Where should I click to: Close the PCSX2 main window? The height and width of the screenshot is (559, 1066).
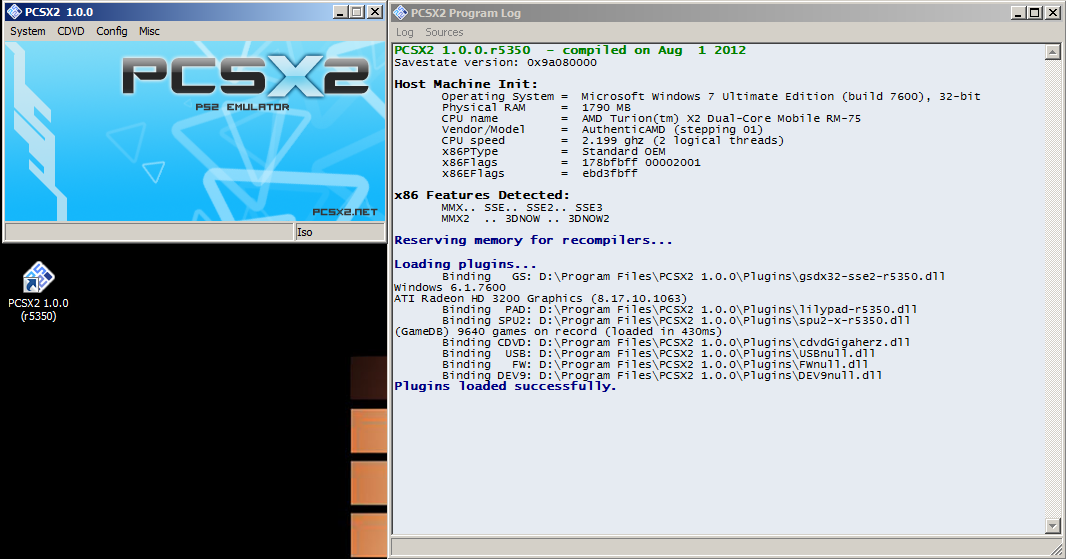pos(375,12)
